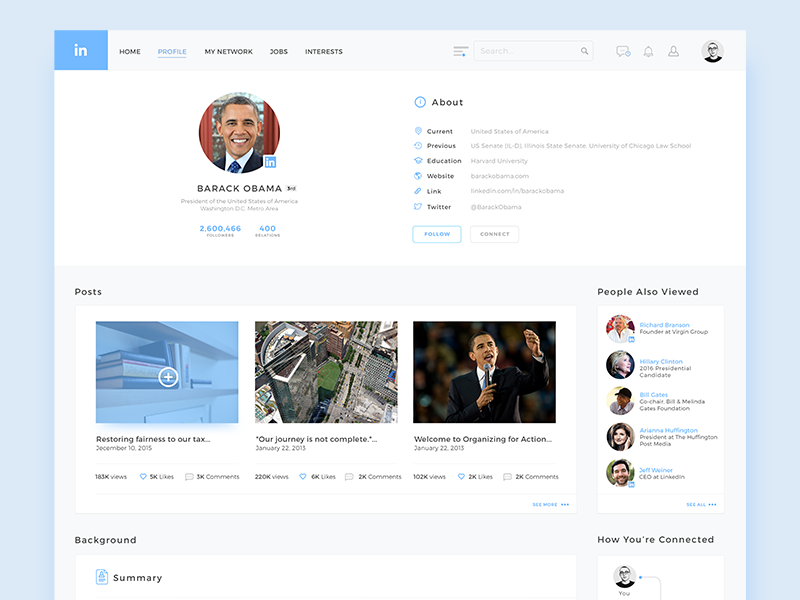800x600 pixels.
Task: Expand the SEE MORE posts options
Action: coord(547,506)
